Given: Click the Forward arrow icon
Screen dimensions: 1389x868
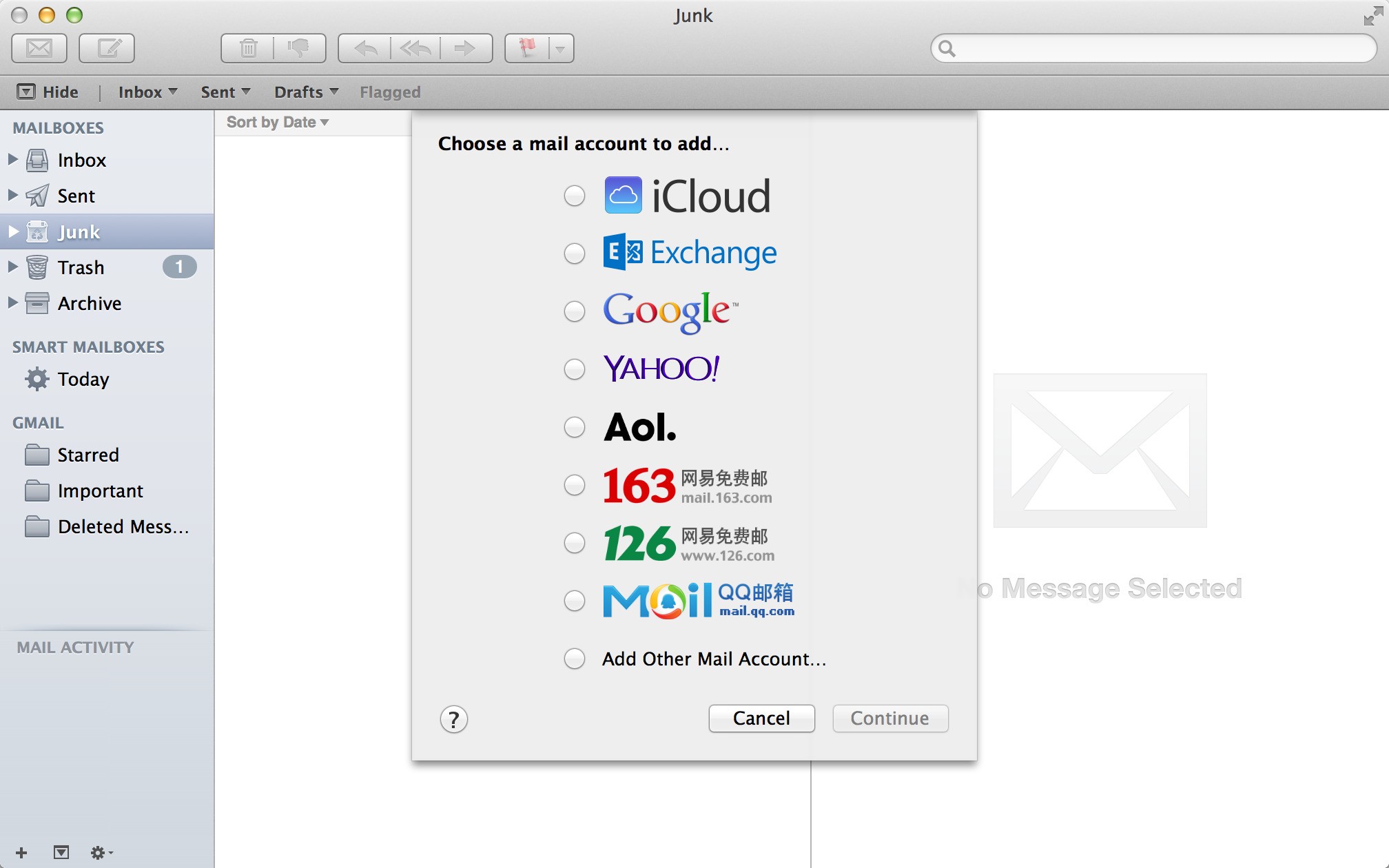Looking at the screenshot, I should click(x=466, y=48).
